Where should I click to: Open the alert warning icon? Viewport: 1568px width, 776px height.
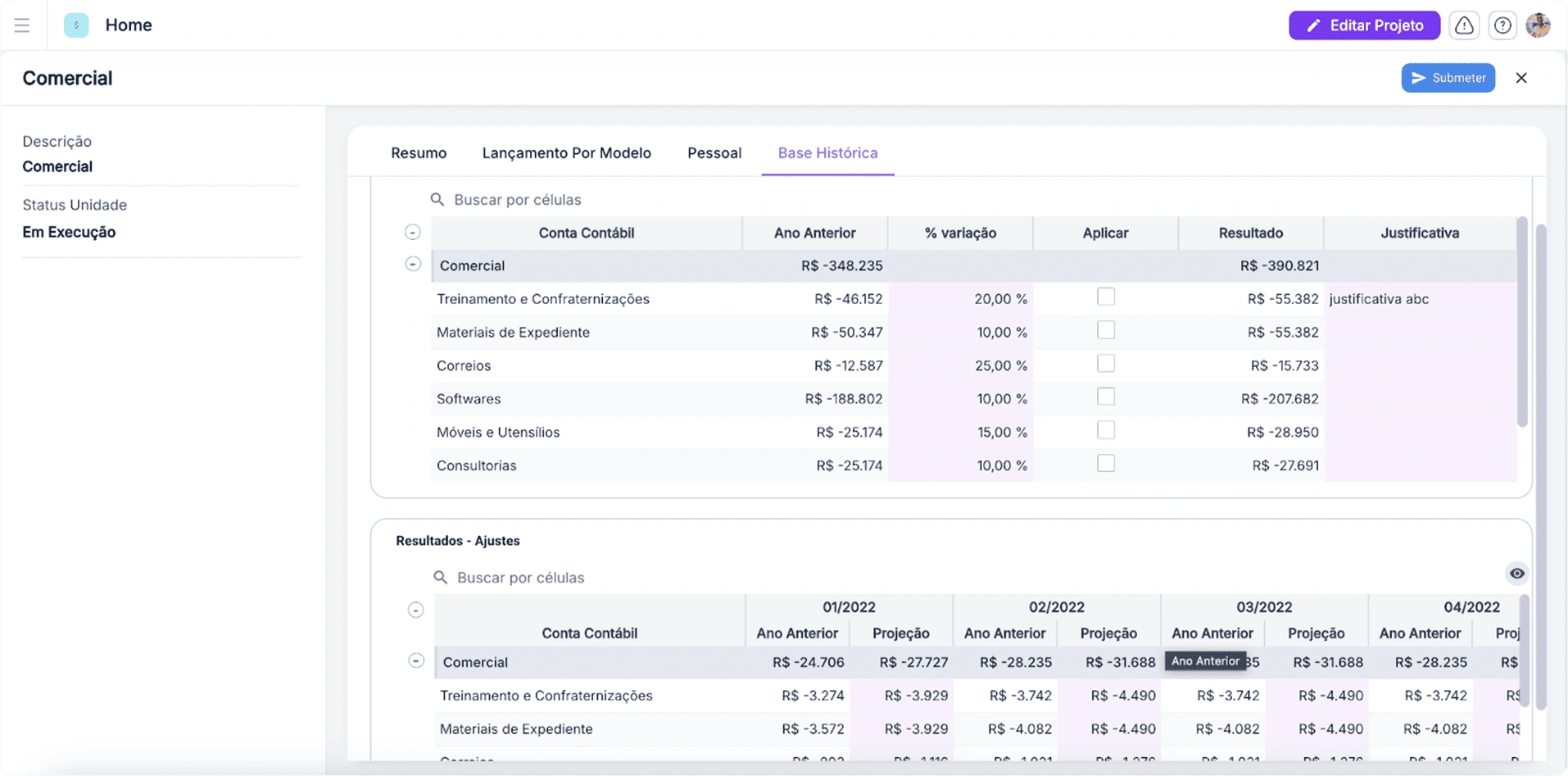pyautogui.click(x=1464, y=25)
